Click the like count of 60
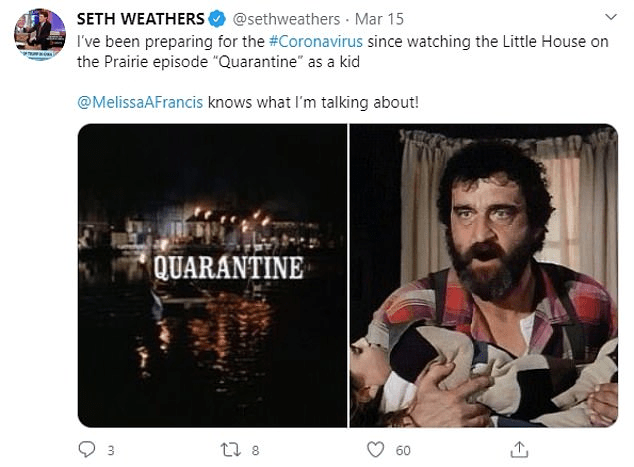 [403, 450]
